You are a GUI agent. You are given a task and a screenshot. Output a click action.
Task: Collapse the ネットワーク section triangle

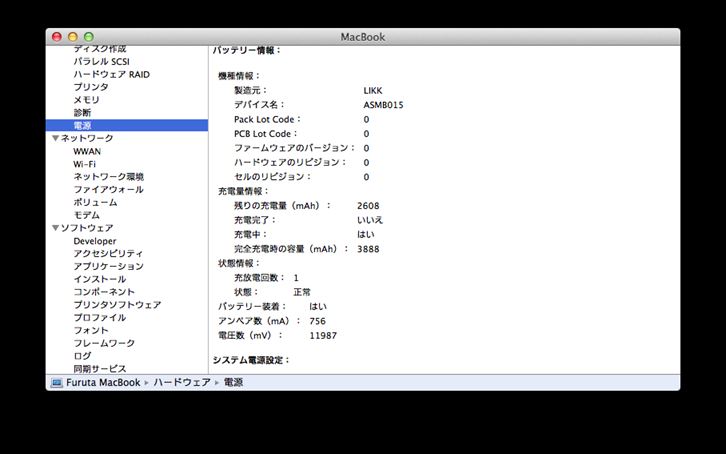tap(56, 138)
